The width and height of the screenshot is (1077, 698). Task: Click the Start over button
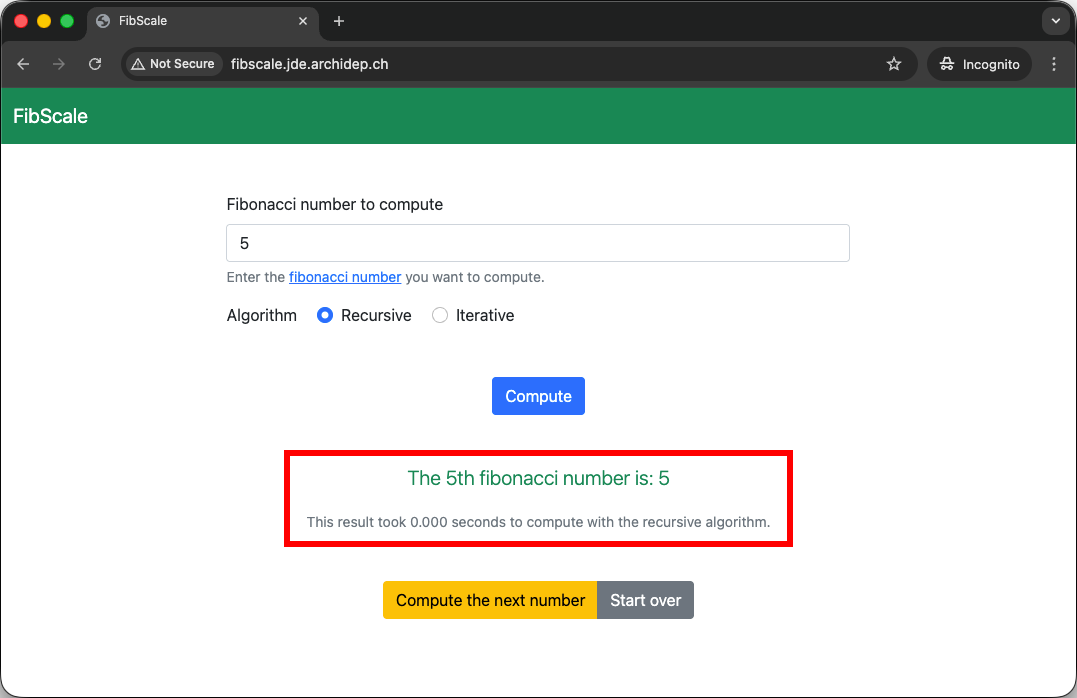(x=645, y=600)
